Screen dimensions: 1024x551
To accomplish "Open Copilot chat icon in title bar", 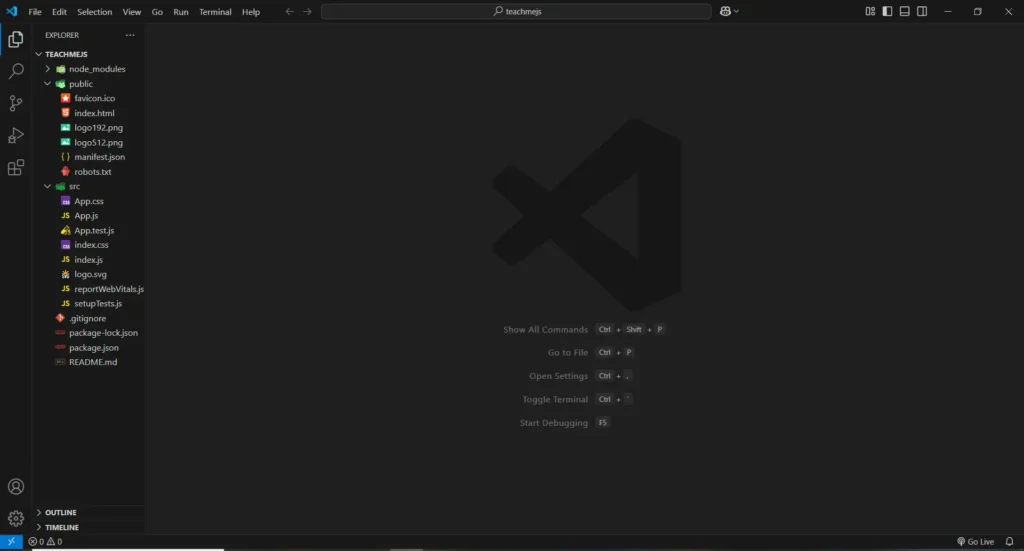I will pos(725,11).
